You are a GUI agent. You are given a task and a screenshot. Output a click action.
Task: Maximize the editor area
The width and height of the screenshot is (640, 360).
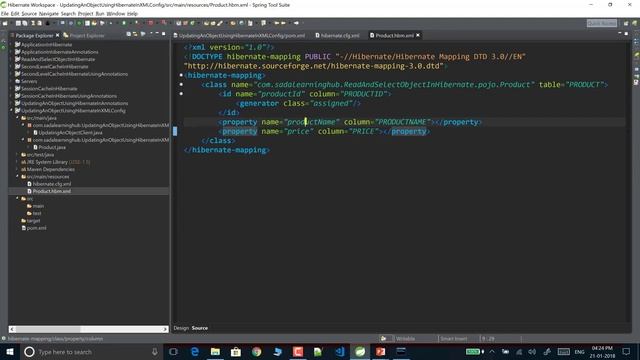pyautogui.click(x=626, y=34)
